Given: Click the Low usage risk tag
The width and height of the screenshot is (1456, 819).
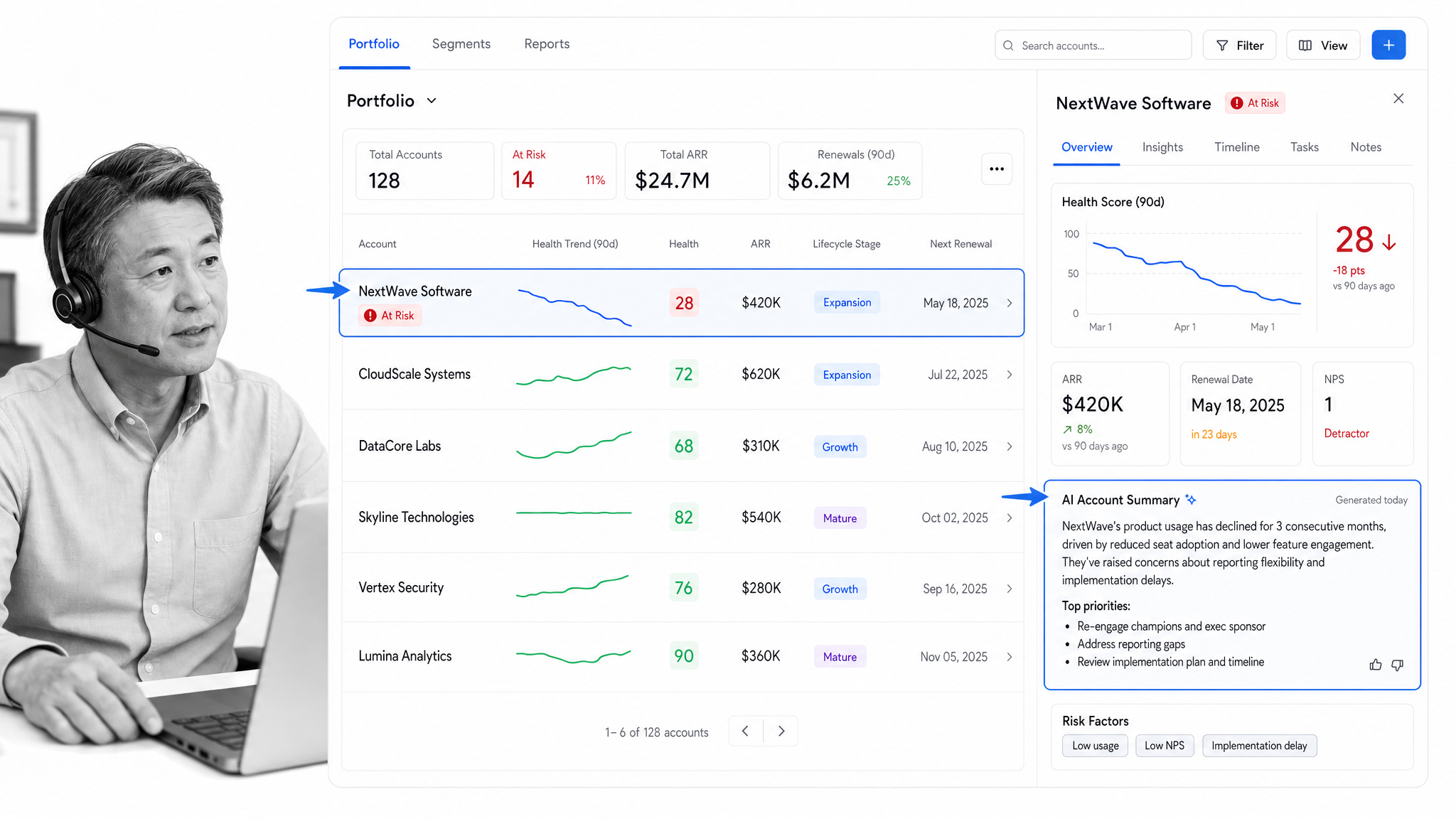Looking at the screenshot, I should pyautogui.click(x=1095, y=746).
